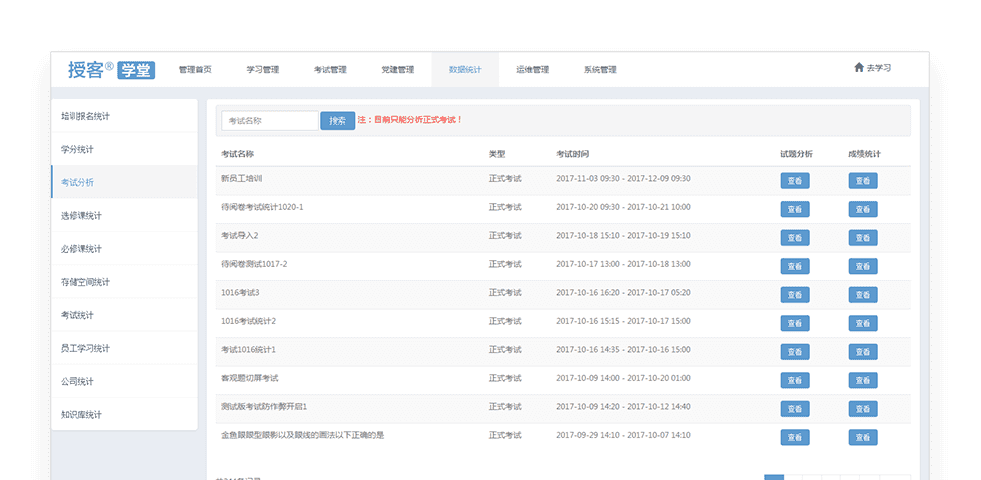Open the 运维管理 nav tab

tap(533, 69)
